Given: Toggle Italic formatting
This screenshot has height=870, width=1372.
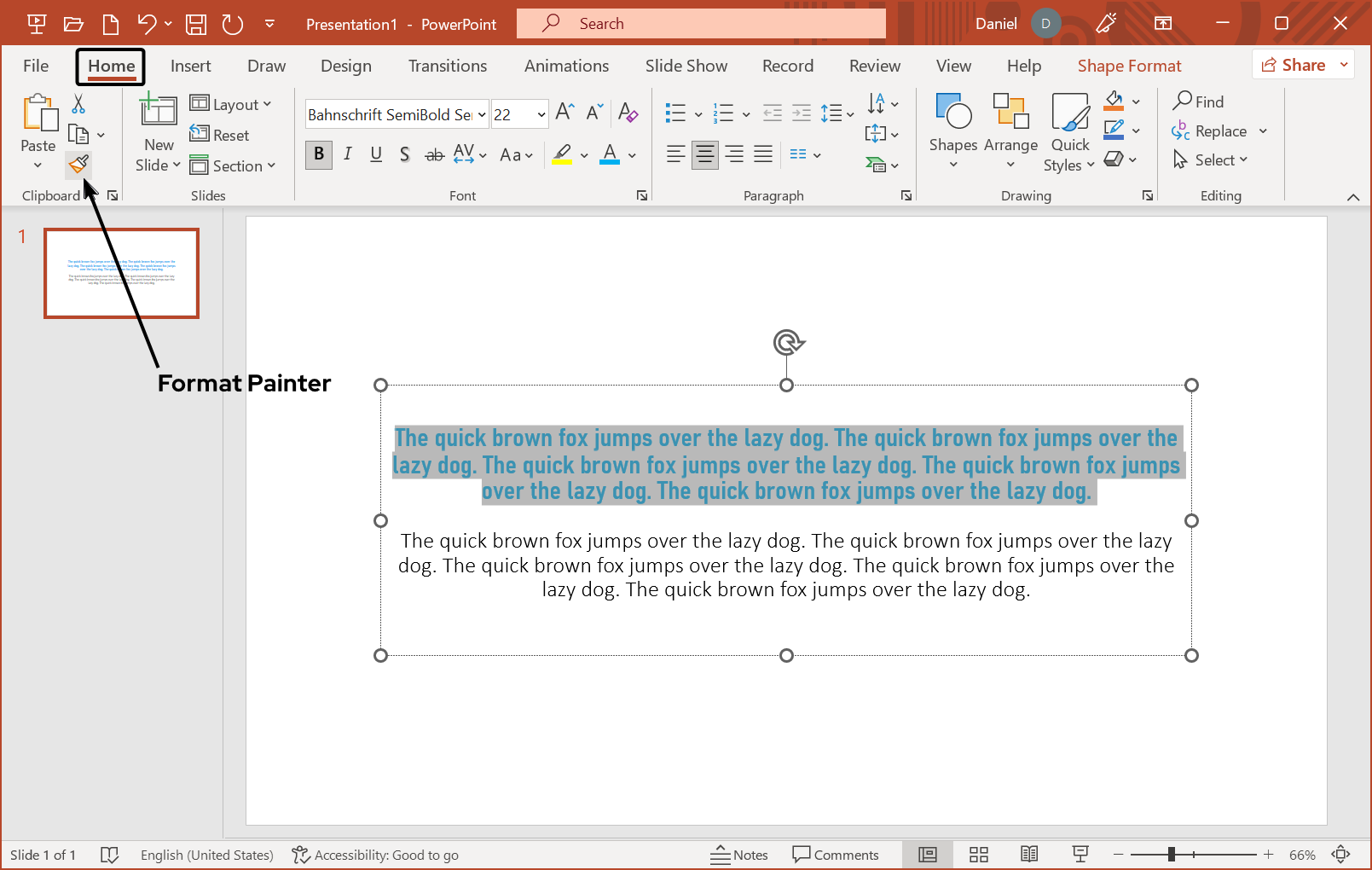Looking at the screenshot, I should tap(347, 154).
